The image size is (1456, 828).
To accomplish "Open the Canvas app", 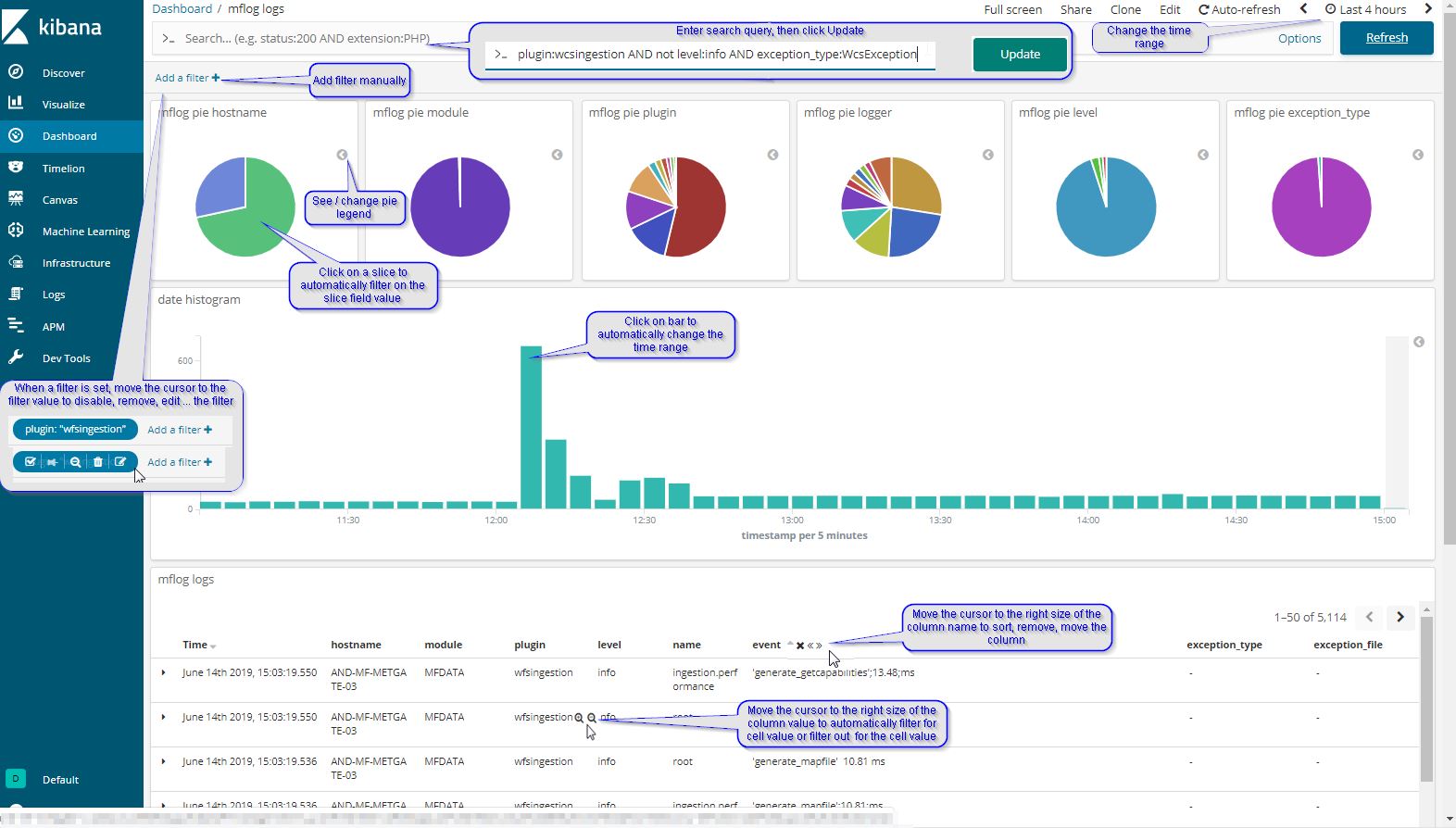I will click(59, 200).
